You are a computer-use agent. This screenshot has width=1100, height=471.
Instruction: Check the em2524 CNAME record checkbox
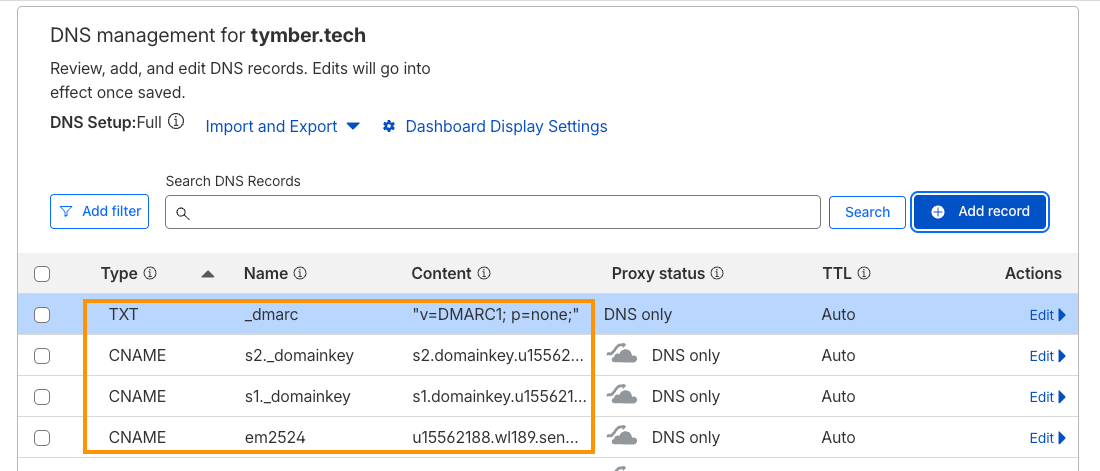click(42, 438)
